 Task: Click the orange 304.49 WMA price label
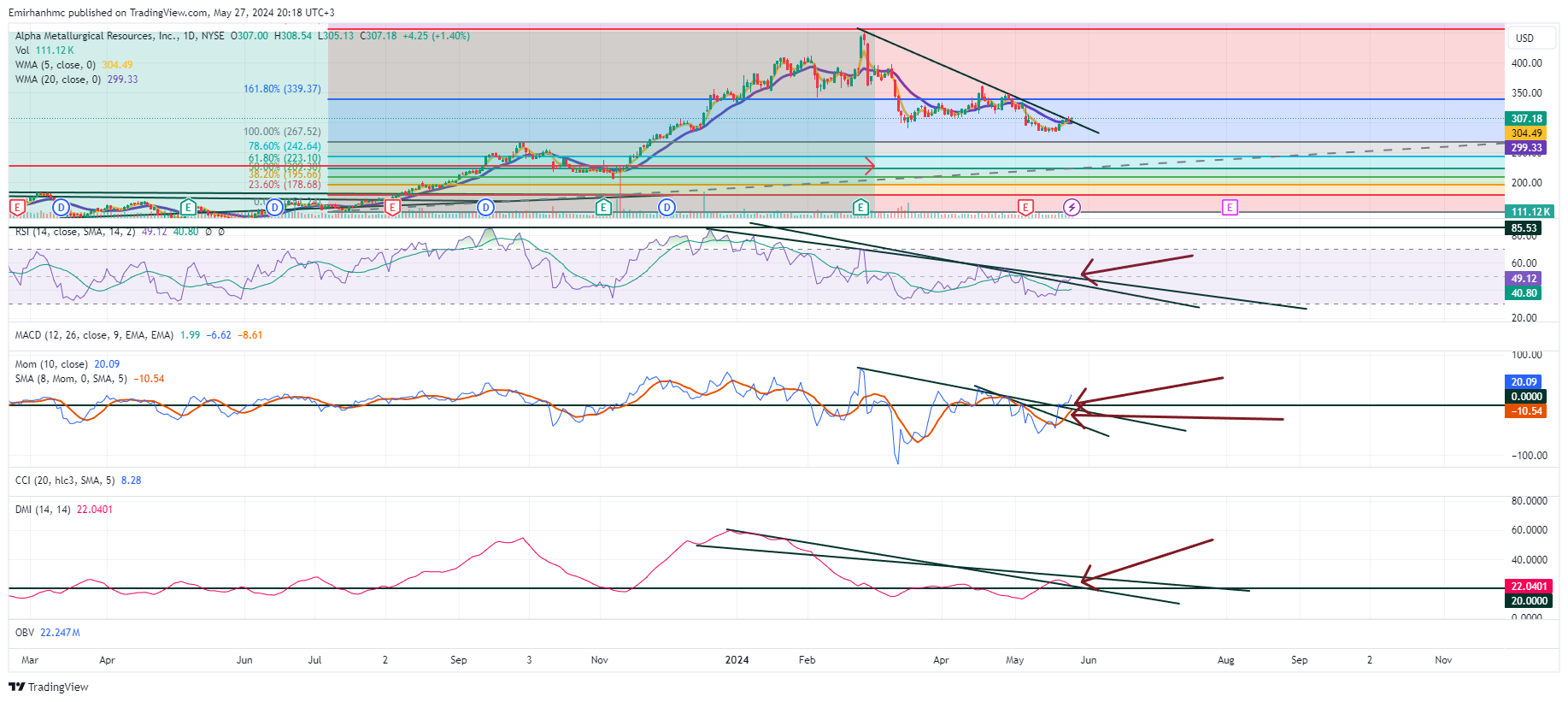click(1526, 133)
